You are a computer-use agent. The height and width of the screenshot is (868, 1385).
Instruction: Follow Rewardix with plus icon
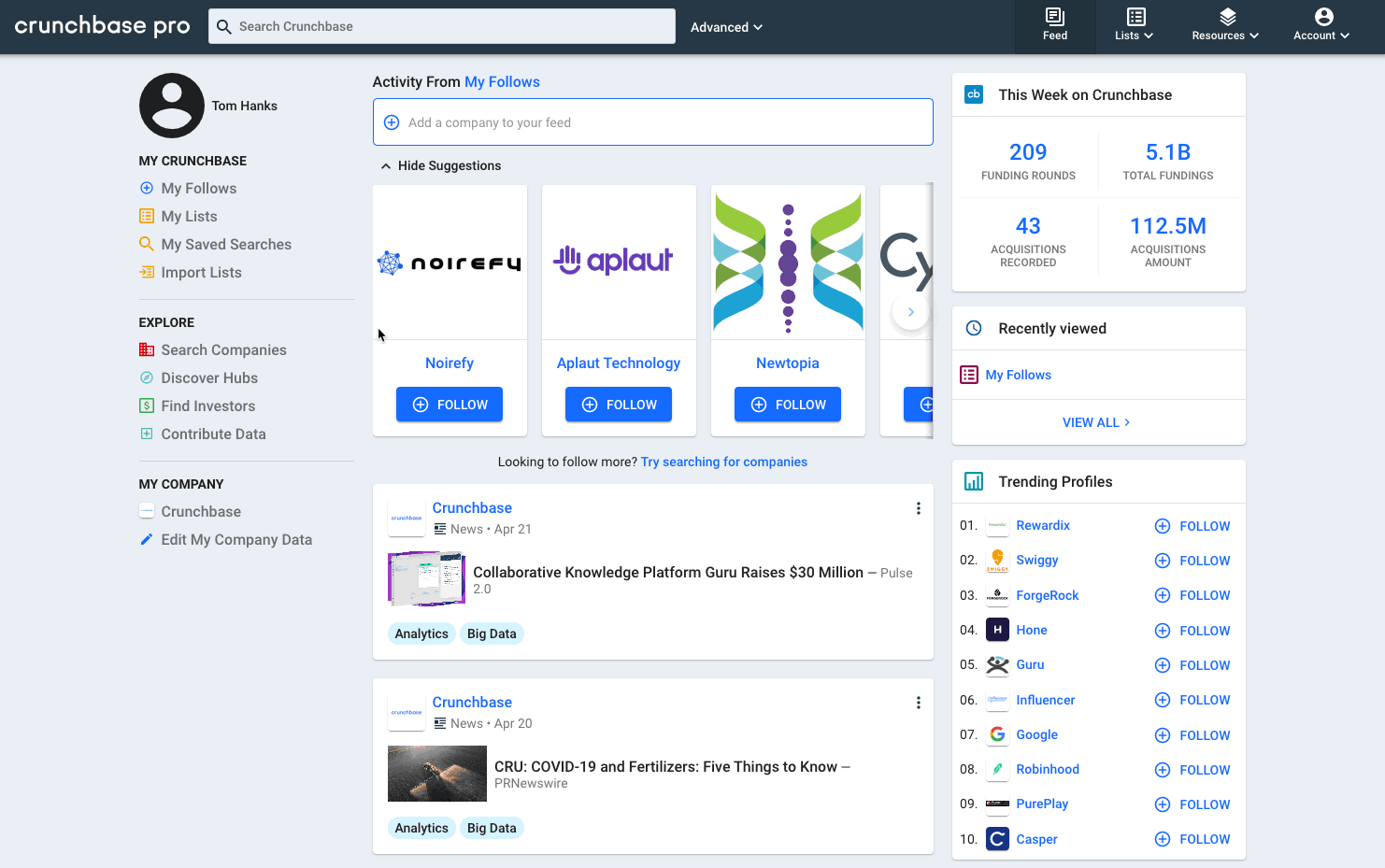[1163, 526]
